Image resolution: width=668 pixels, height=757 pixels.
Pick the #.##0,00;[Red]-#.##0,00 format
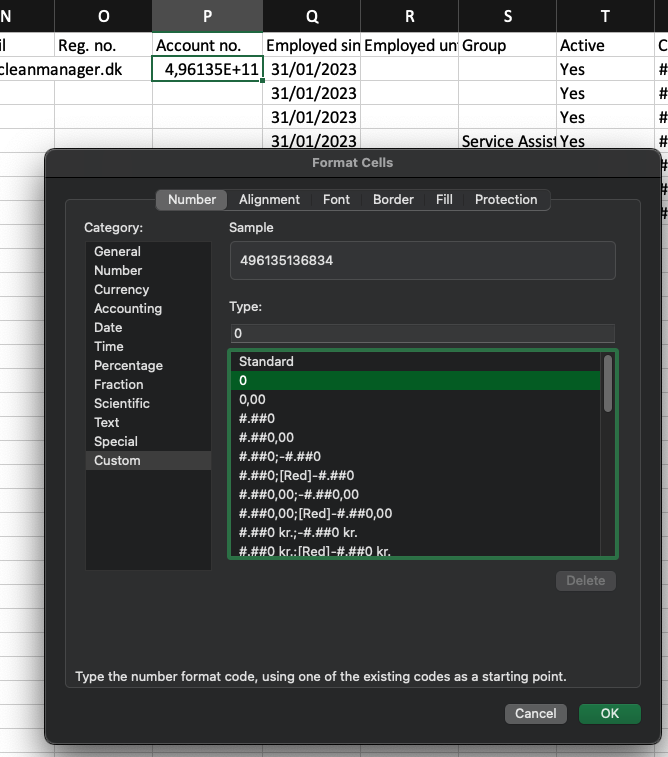[315, 513]
